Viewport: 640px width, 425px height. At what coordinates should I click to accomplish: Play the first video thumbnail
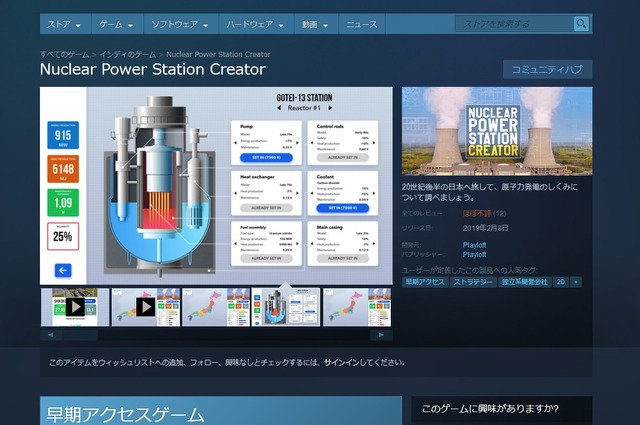(75, 307)
